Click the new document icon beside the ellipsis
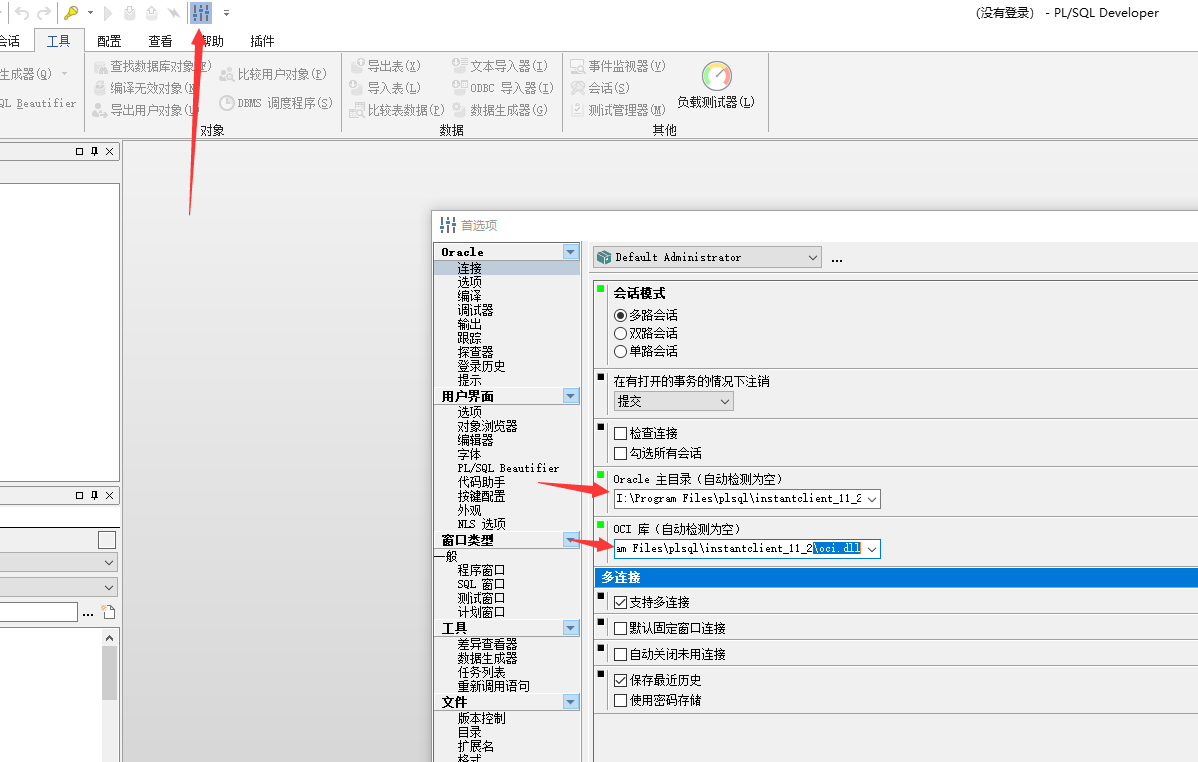Viewport: 1198px width, 762px height. pyautogui.click(x=108, y=612)
